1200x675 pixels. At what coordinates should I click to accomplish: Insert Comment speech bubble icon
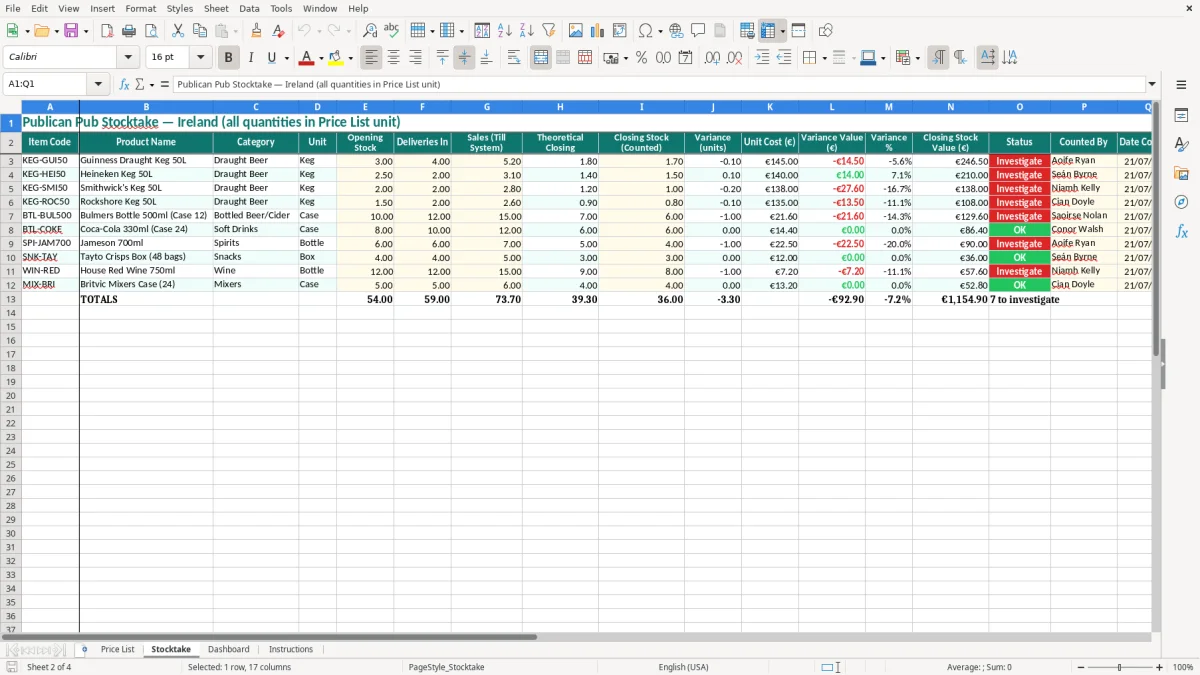[698, 31]
